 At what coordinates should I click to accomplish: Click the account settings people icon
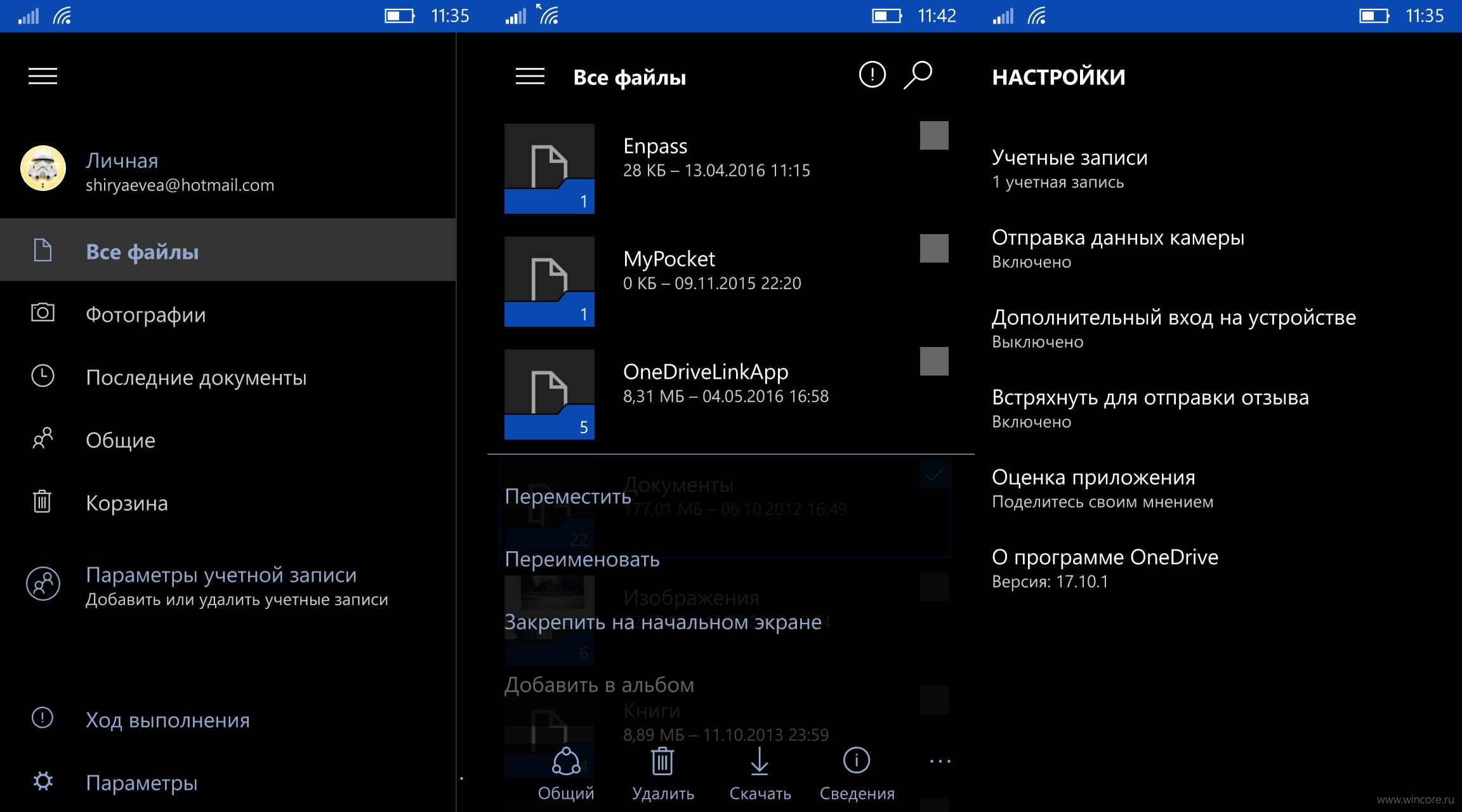(43, 584)
